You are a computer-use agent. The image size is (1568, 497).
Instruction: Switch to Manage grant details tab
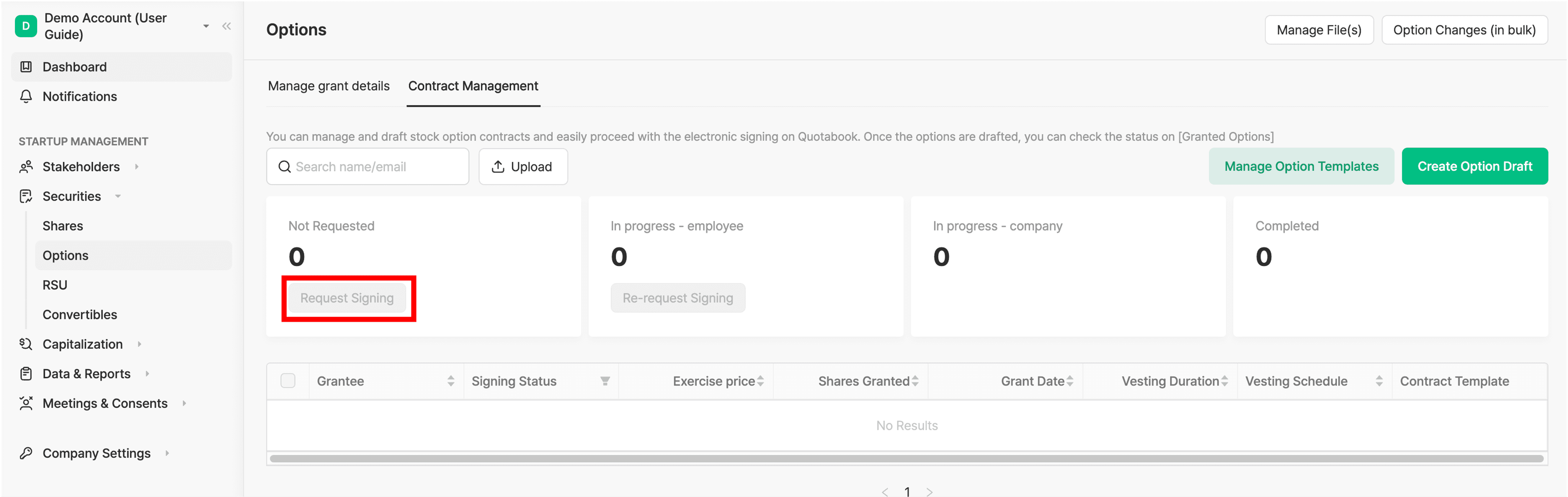point(329,86)
